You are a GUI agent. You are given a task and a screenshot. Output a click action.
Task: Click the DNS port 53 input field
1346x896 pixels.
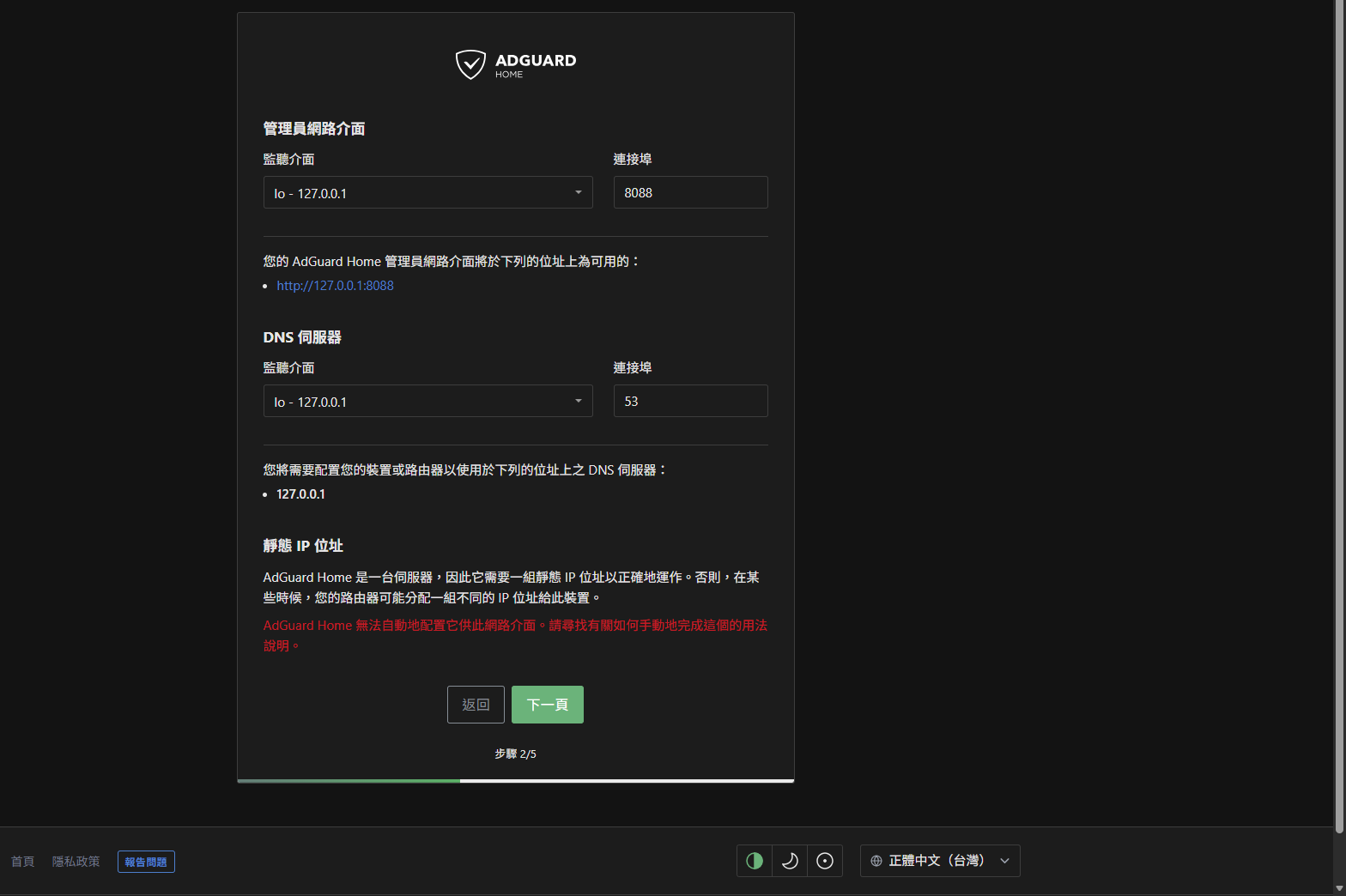pos(690,401)
